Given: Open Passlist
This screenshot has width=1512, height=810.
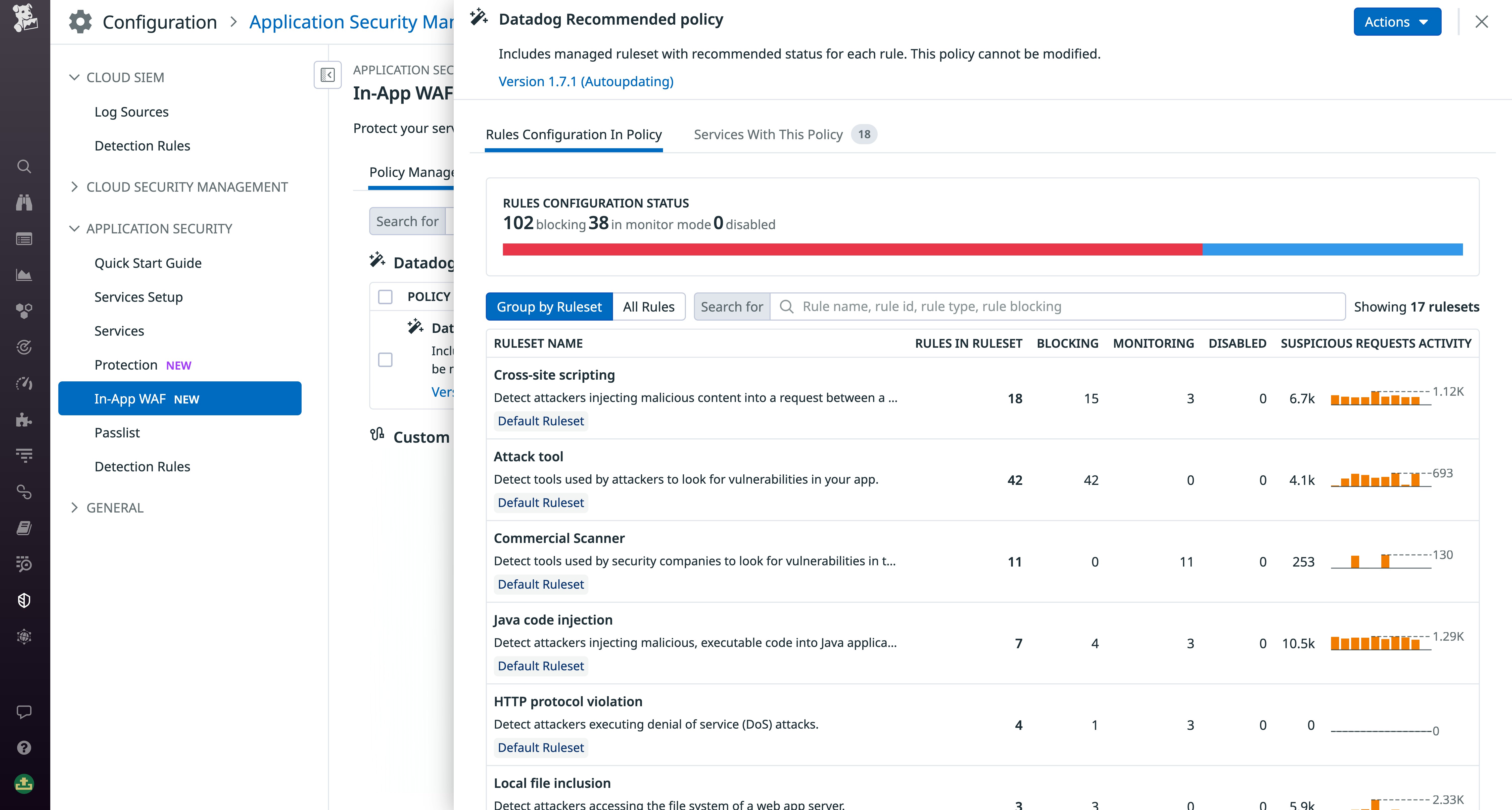Looking at the screenshot, I should pos(117,433).
